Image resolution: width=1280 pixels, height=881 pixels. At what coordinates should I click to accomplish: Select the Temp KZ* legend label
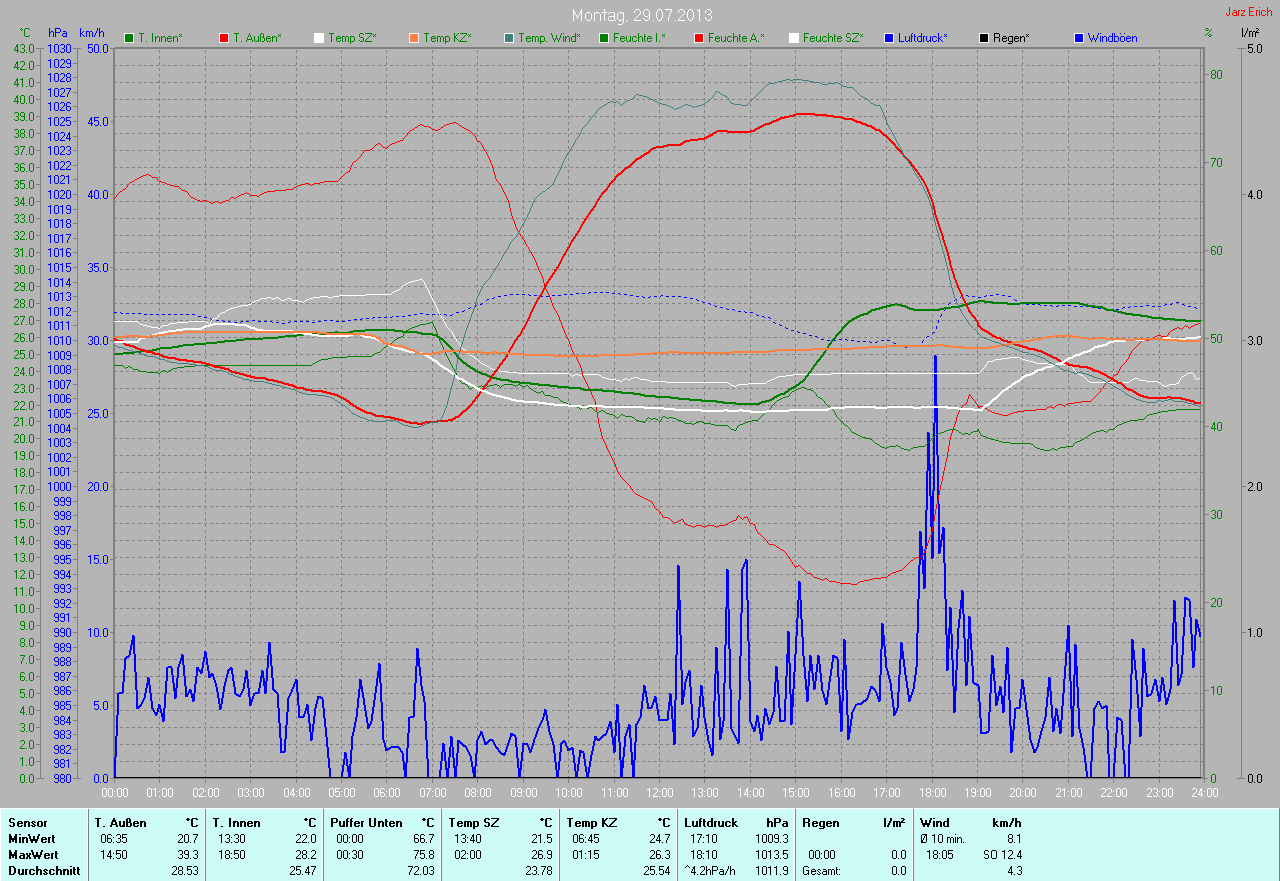(x=447, y=38)
